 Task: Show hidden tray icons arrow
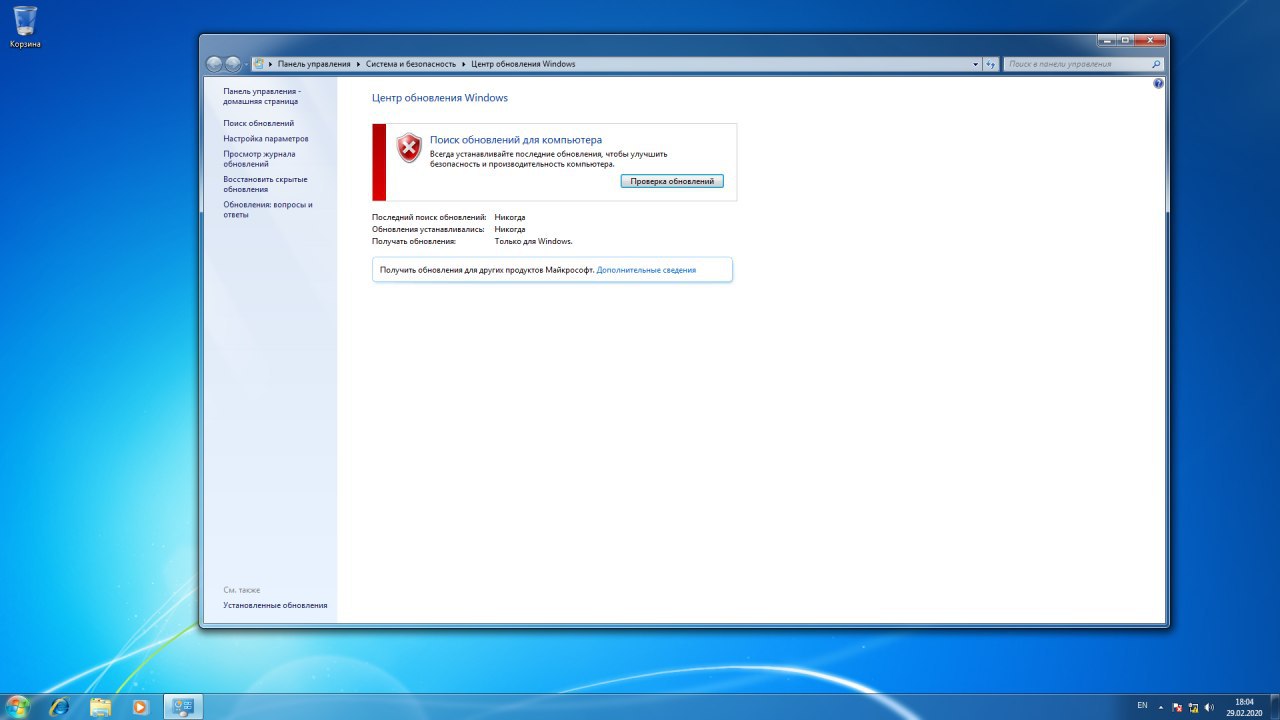pos(1161,707)
